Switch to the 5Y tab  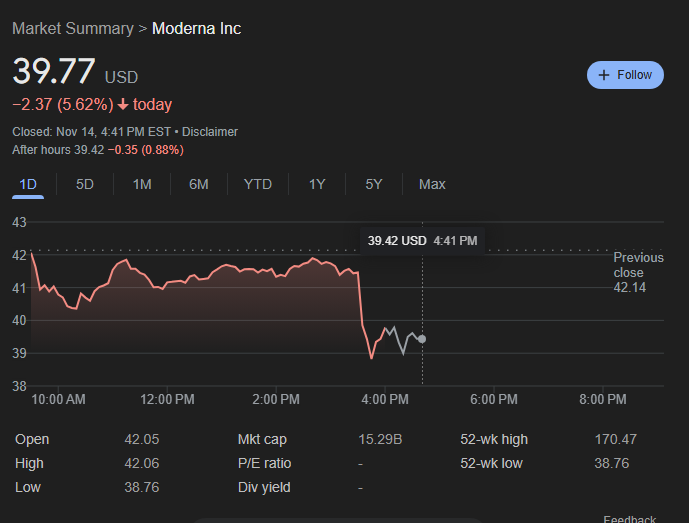pyautogui.click(x=374, y=184)
